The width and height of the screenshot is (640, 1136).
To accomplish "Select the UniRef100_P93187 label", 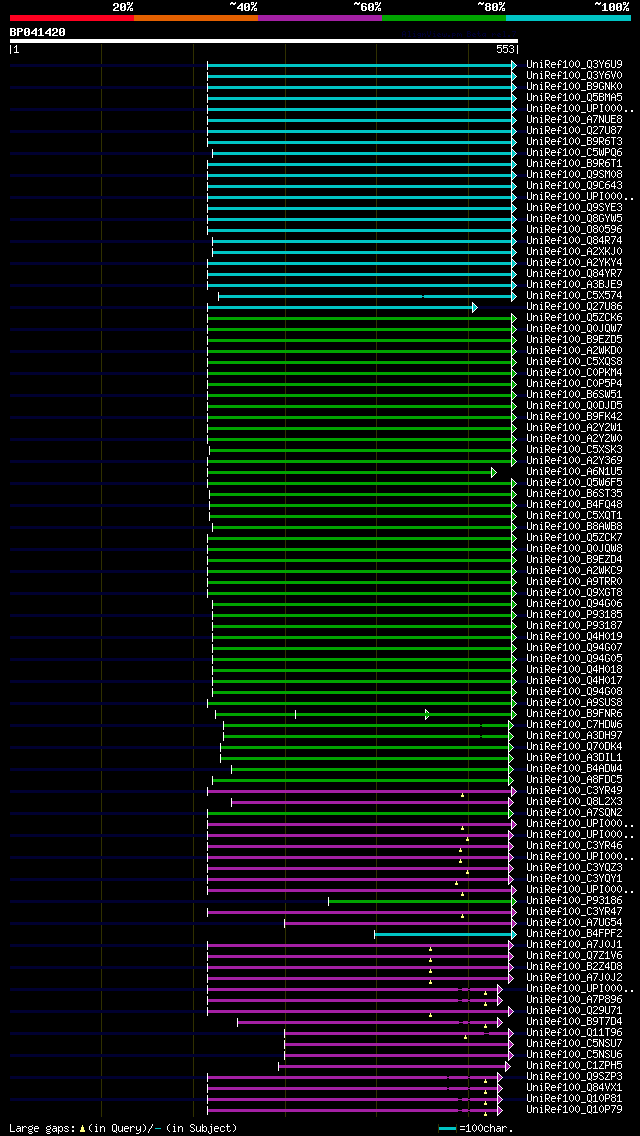I will 574,625.
